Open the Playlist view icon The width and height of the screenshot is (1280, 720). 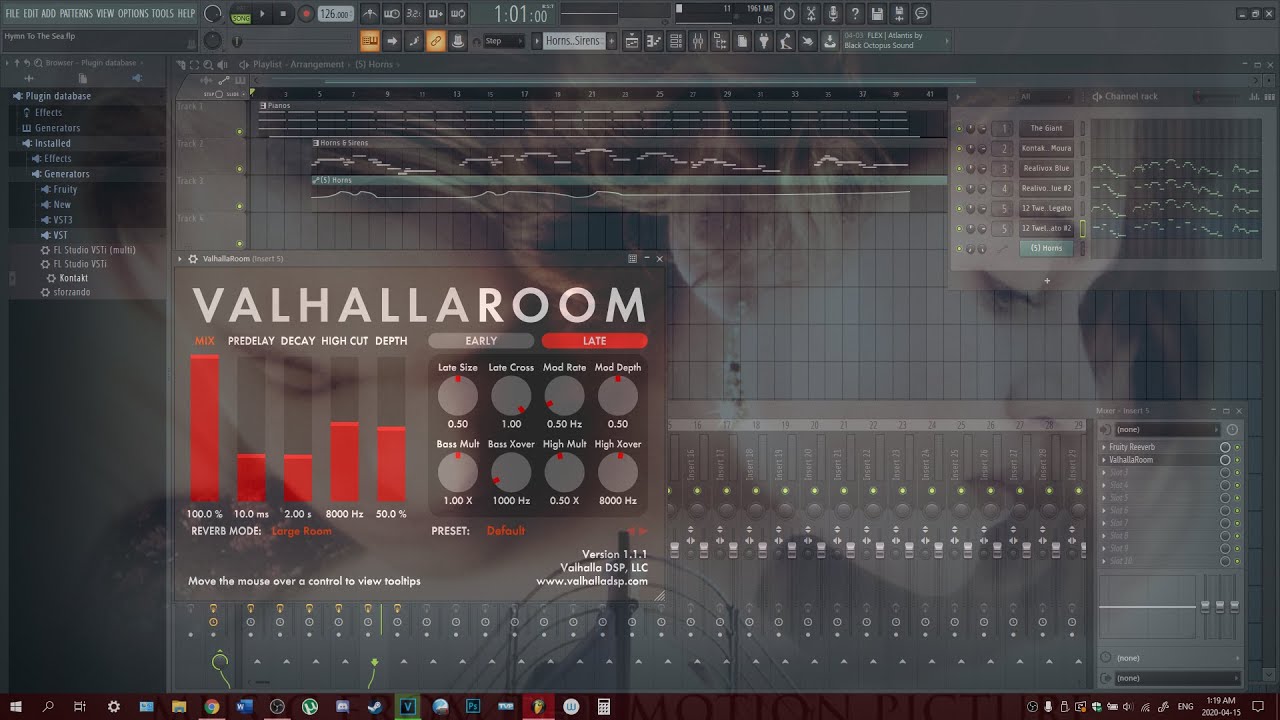[632, 41]
